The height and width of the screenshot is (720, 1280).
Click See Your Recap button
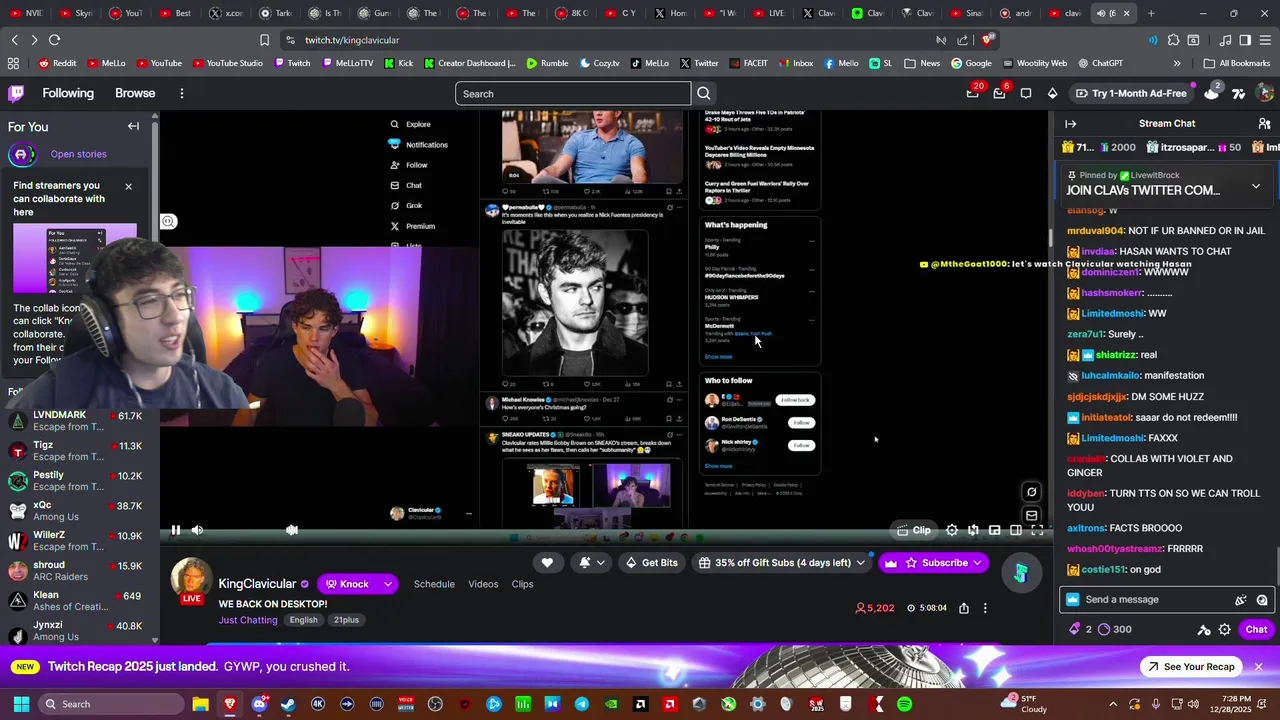1191,667
